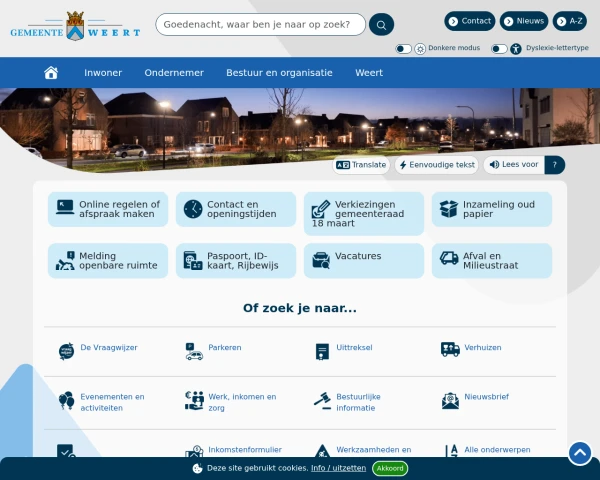Open Evenementen en activiteiten link
The image size is (600, 480).
pyautogui.click(x=112, y=402)
